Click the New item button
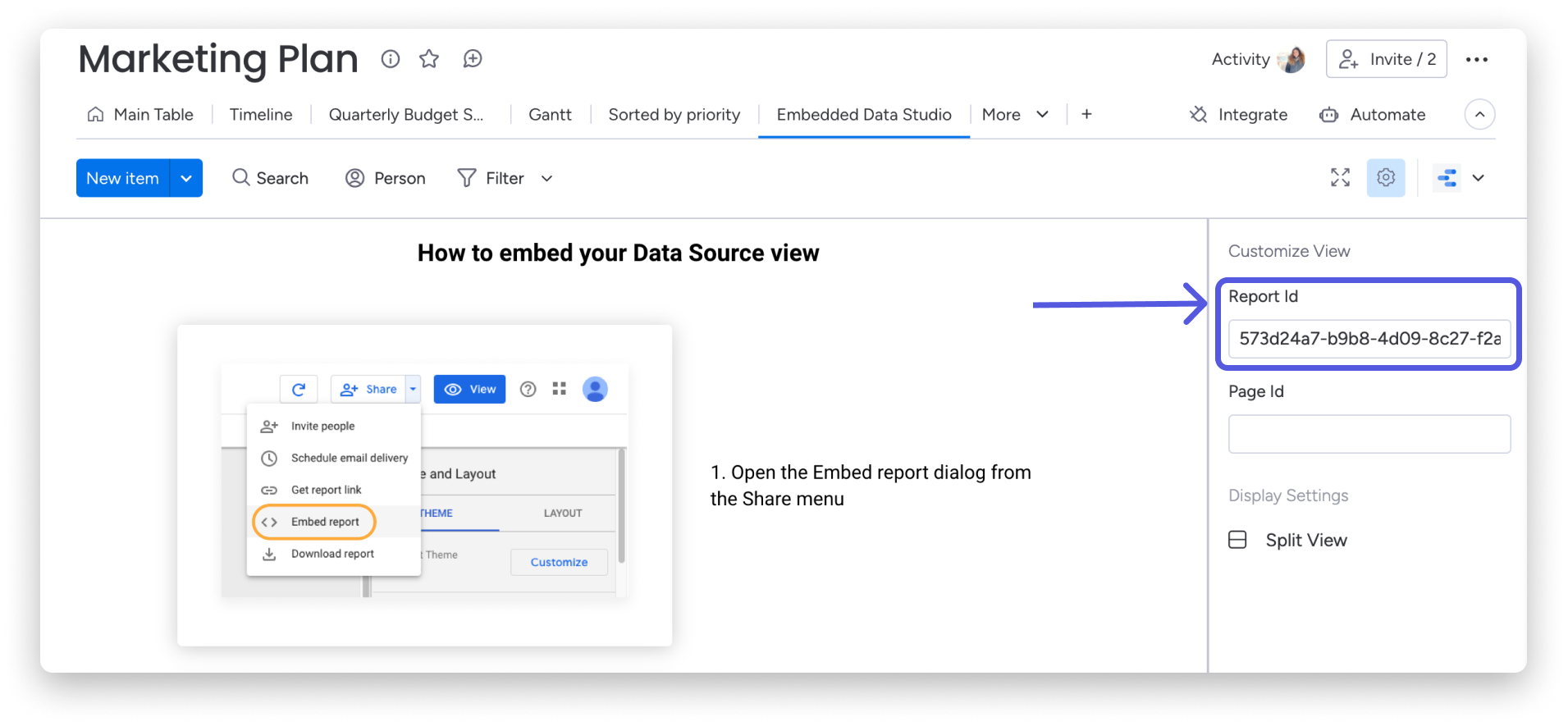 tap(123, 178)
